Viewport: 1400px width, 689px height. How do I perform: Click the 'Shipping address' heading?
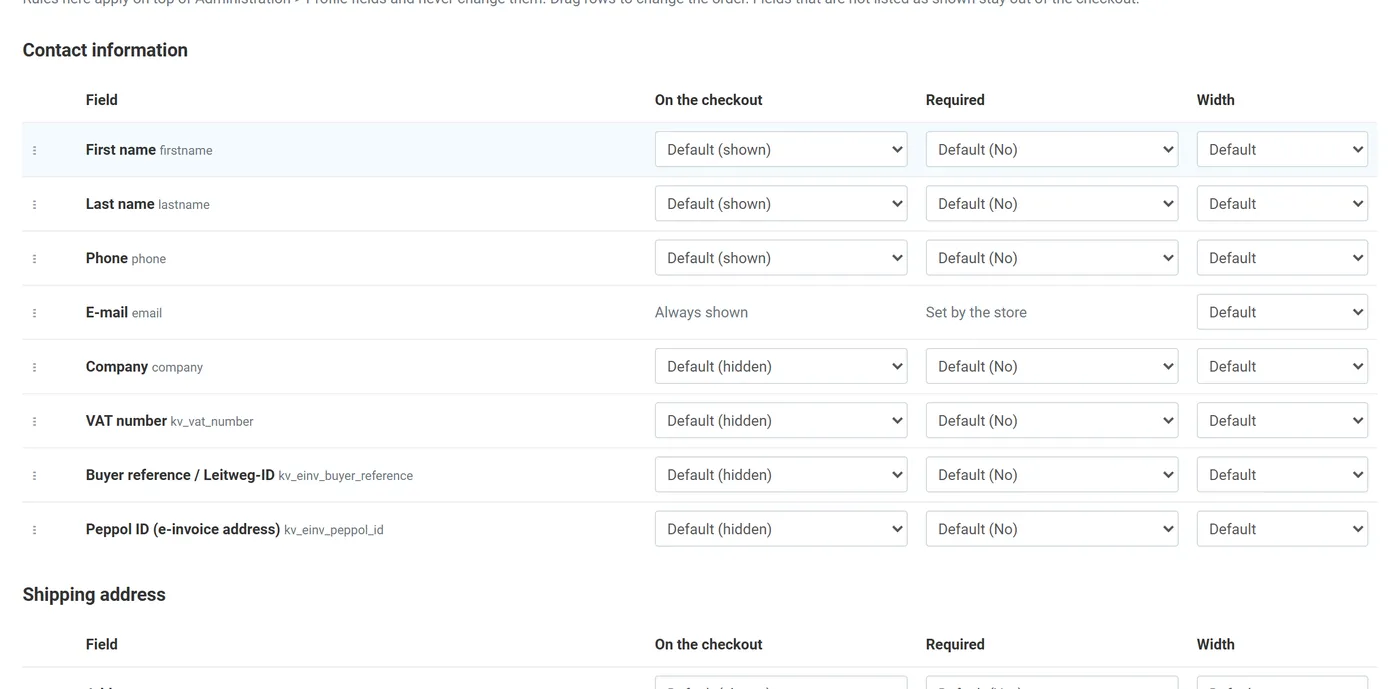[94, 594]
